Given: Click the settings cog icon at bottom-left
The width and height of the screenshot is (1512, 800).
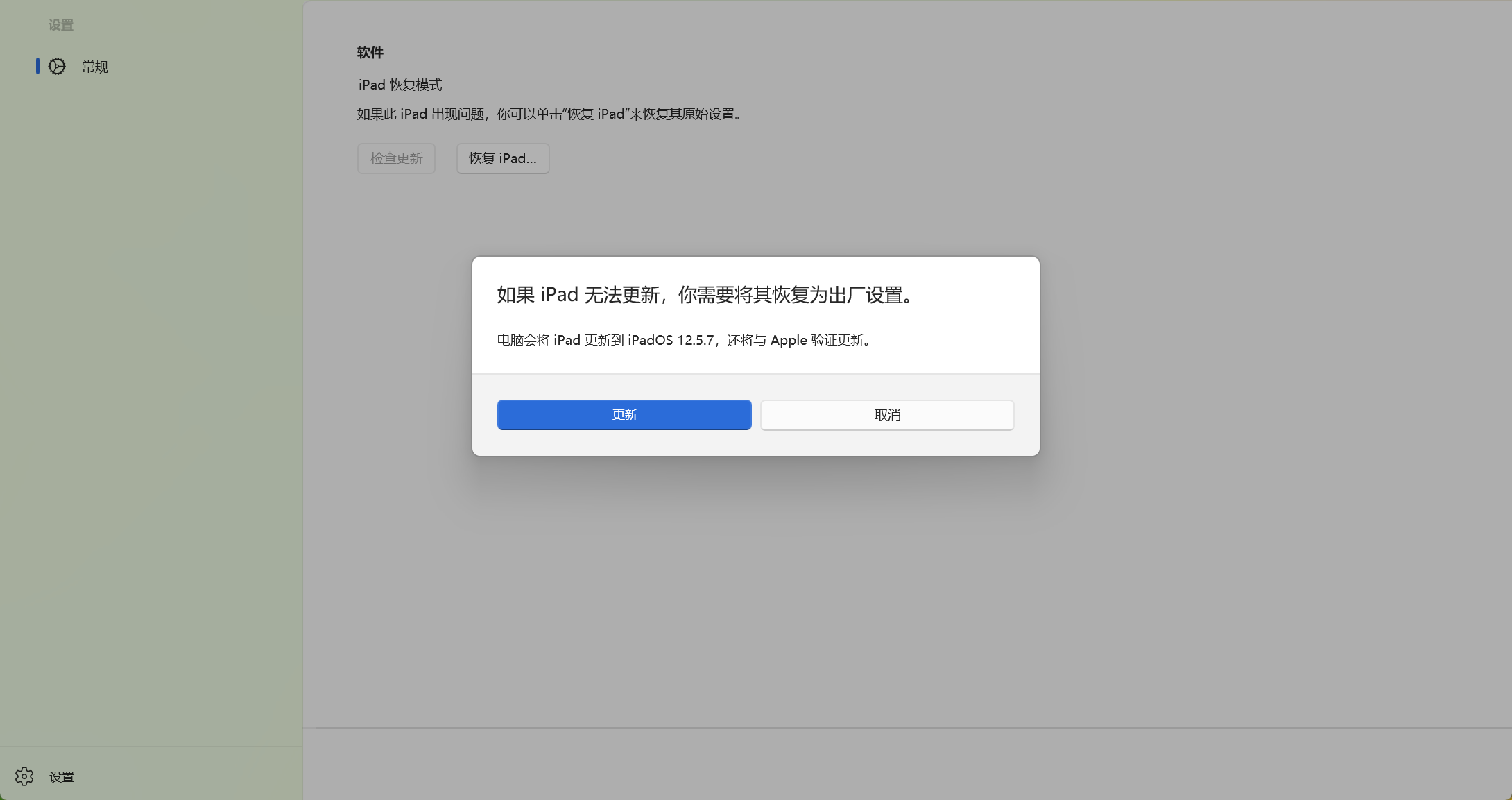Looking at the screenshot, I should coord(24,776).
